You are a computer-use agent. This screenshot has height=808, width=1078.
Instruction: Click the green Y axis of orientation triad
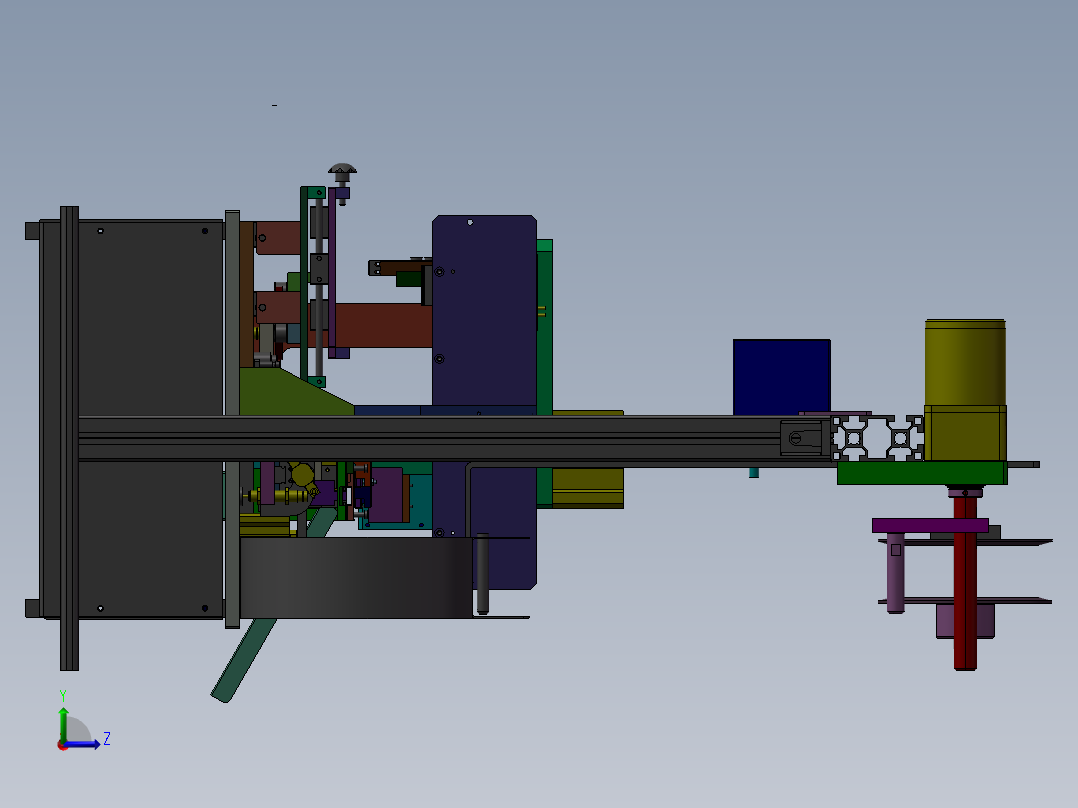(x=63, y=723)
